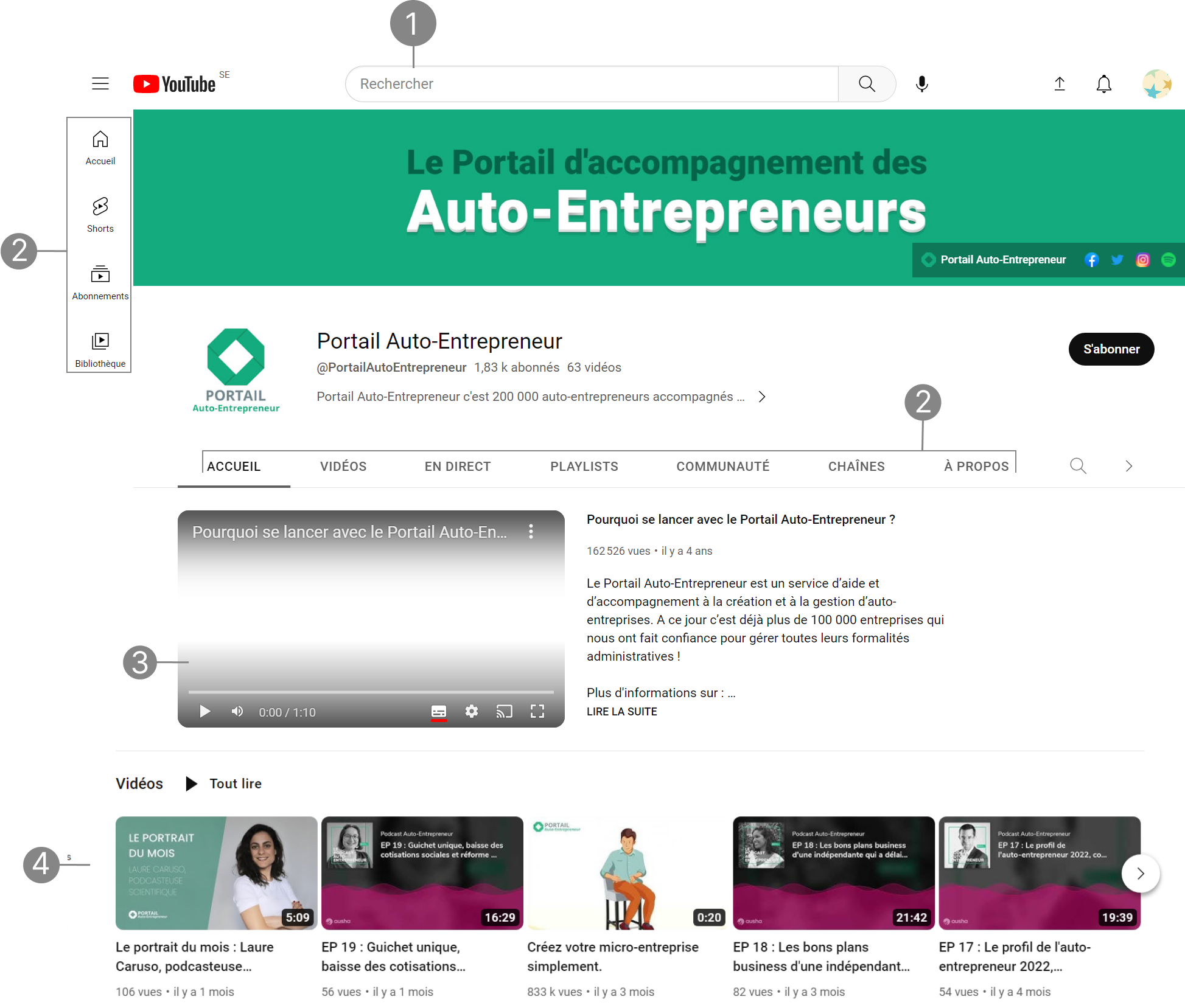1185x1008 pixels.
Task: Open Bibliothèque in the sidebar
Action: 100,350
